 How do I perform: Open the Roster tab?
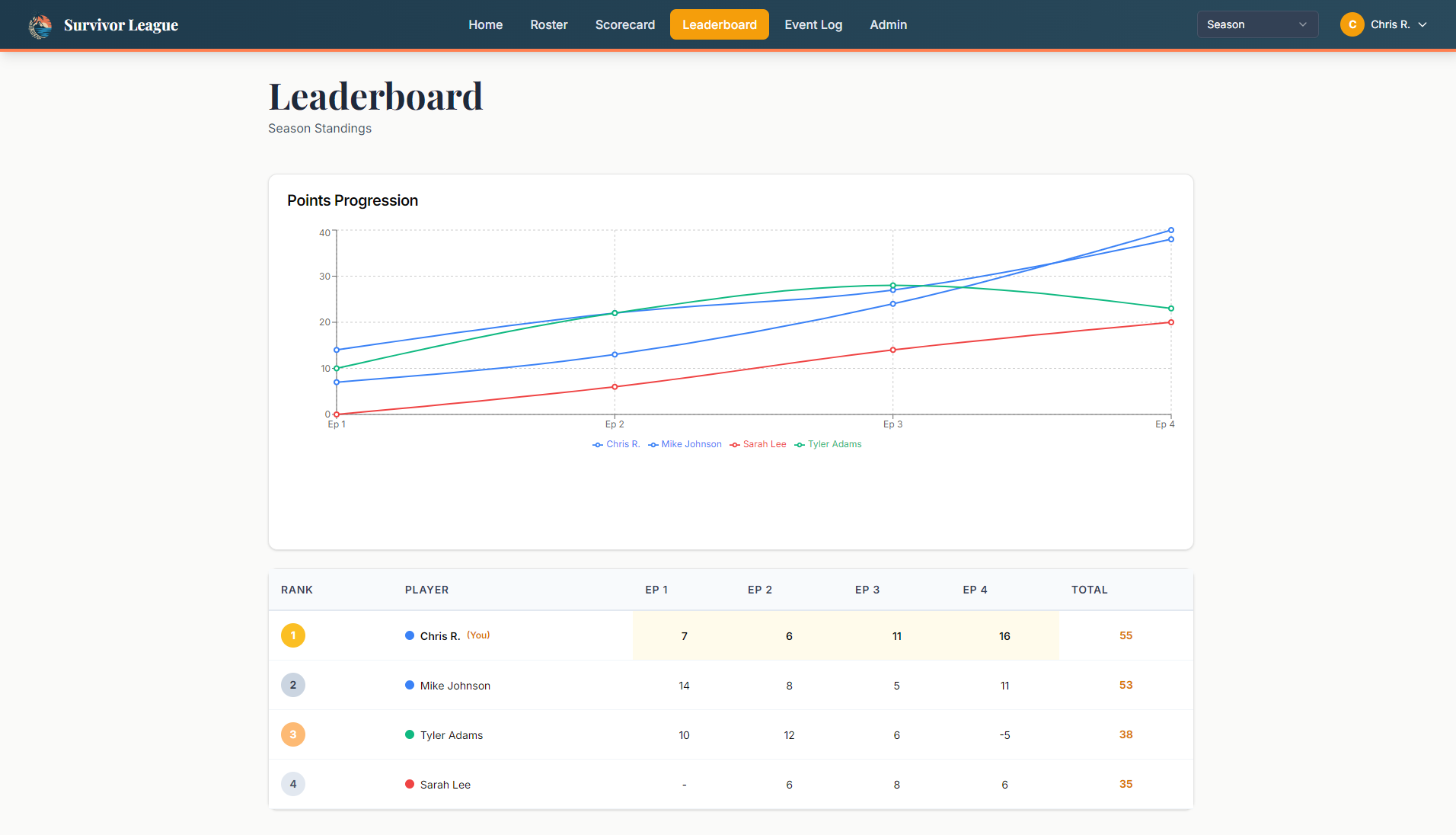click(549, 24)
